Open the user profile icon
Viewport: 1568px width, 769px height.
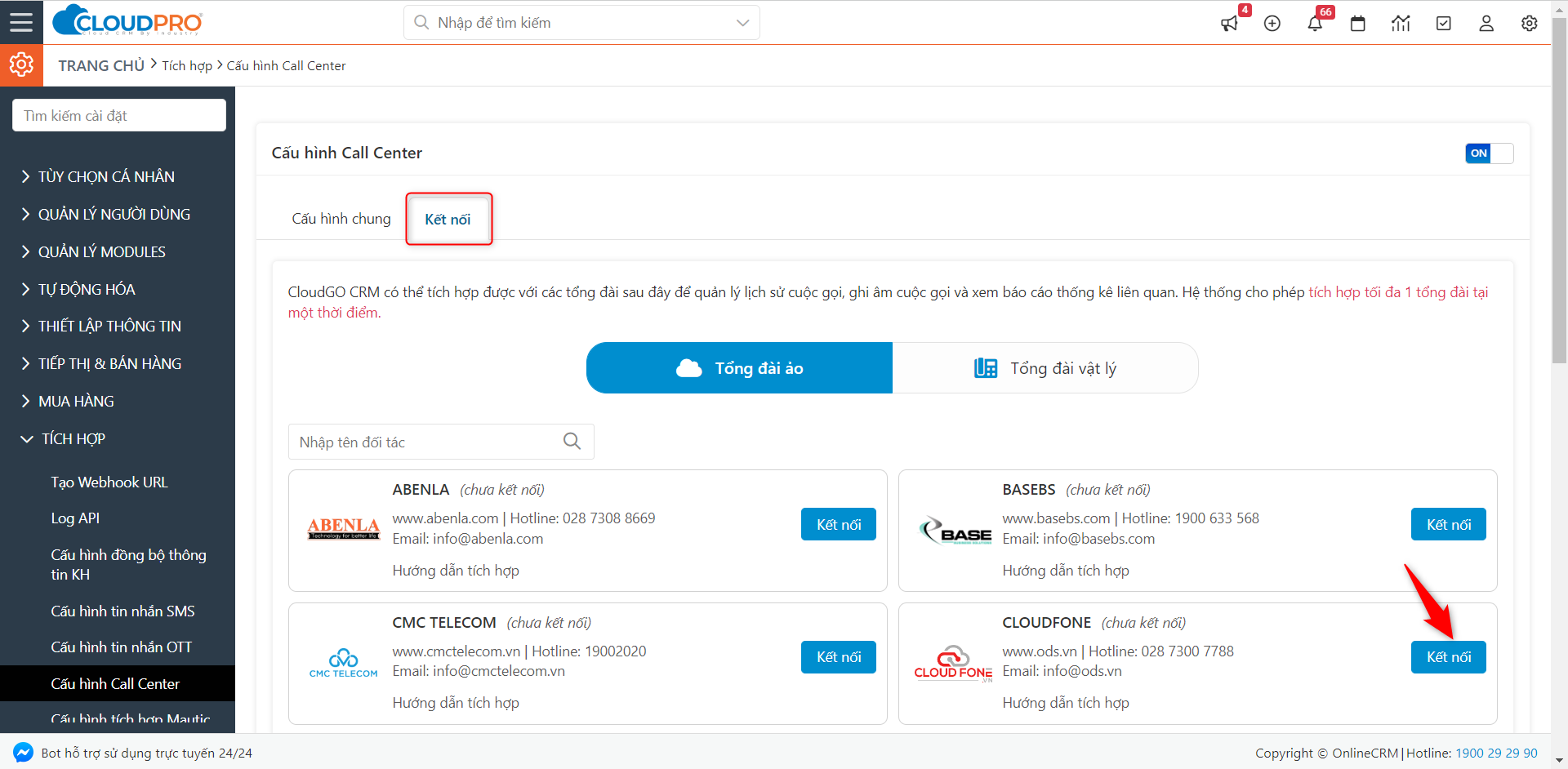pos(1486,24)
